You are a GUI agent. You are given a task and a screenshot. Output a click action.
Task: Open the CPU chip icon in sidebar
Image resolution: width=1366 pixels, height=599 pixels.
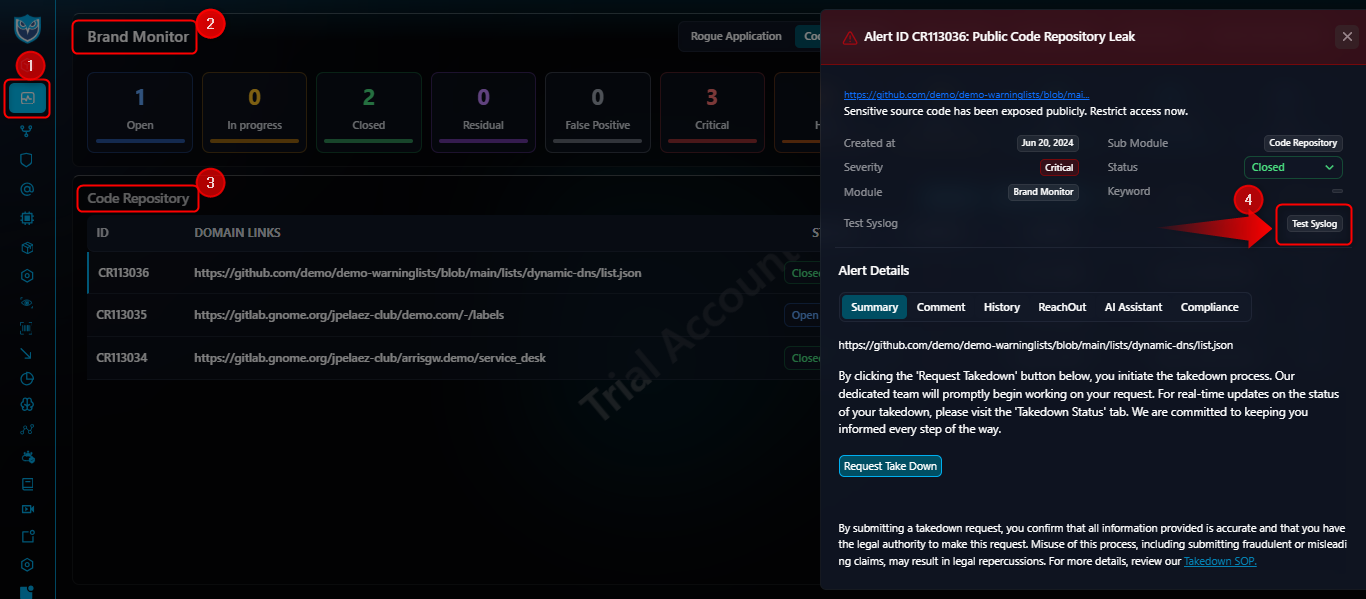point(27,217)
